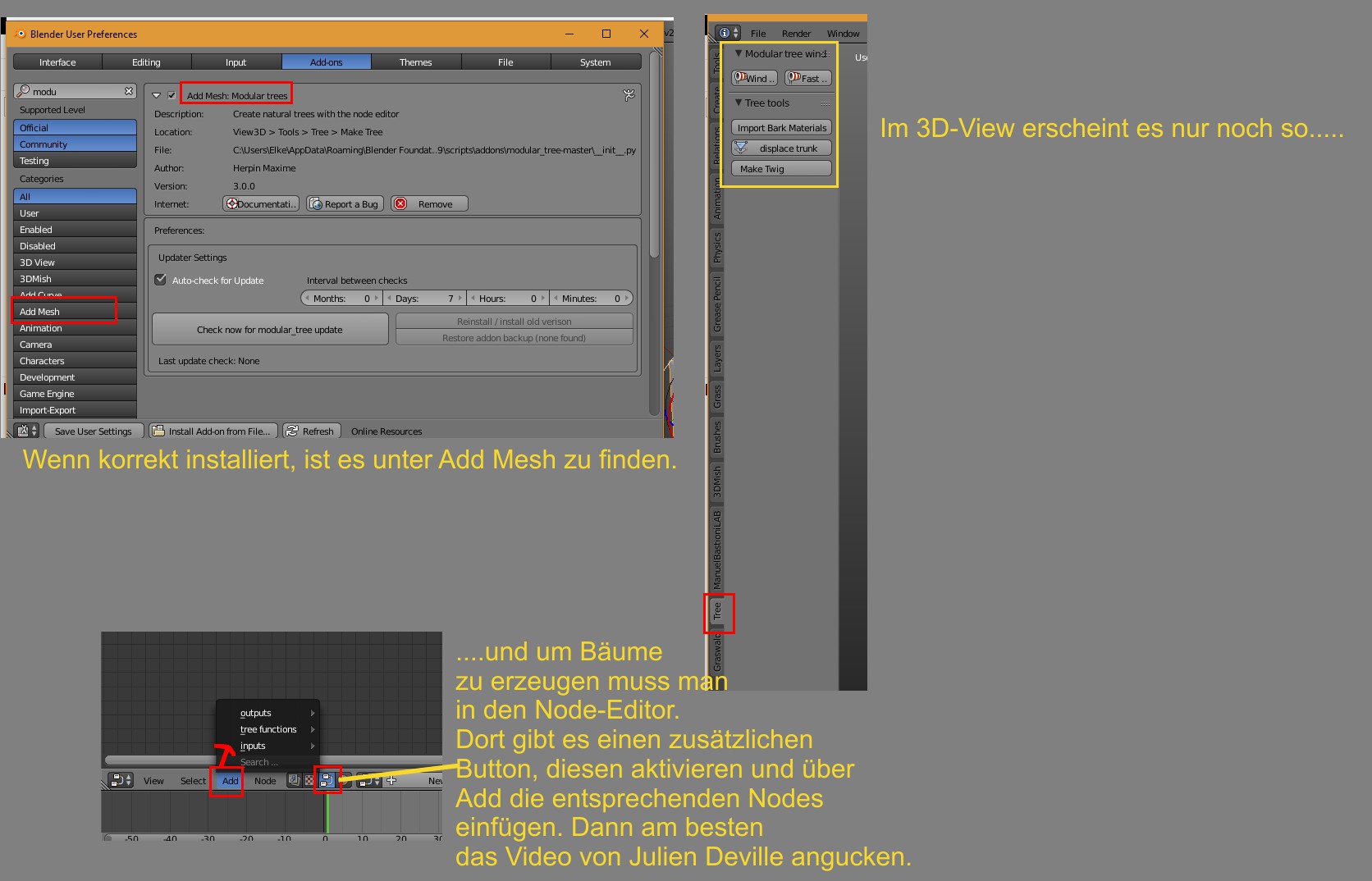This screenshot has width=1372, height=881.
Task: Click the Months interval field
Action: (x=342, y=298)
